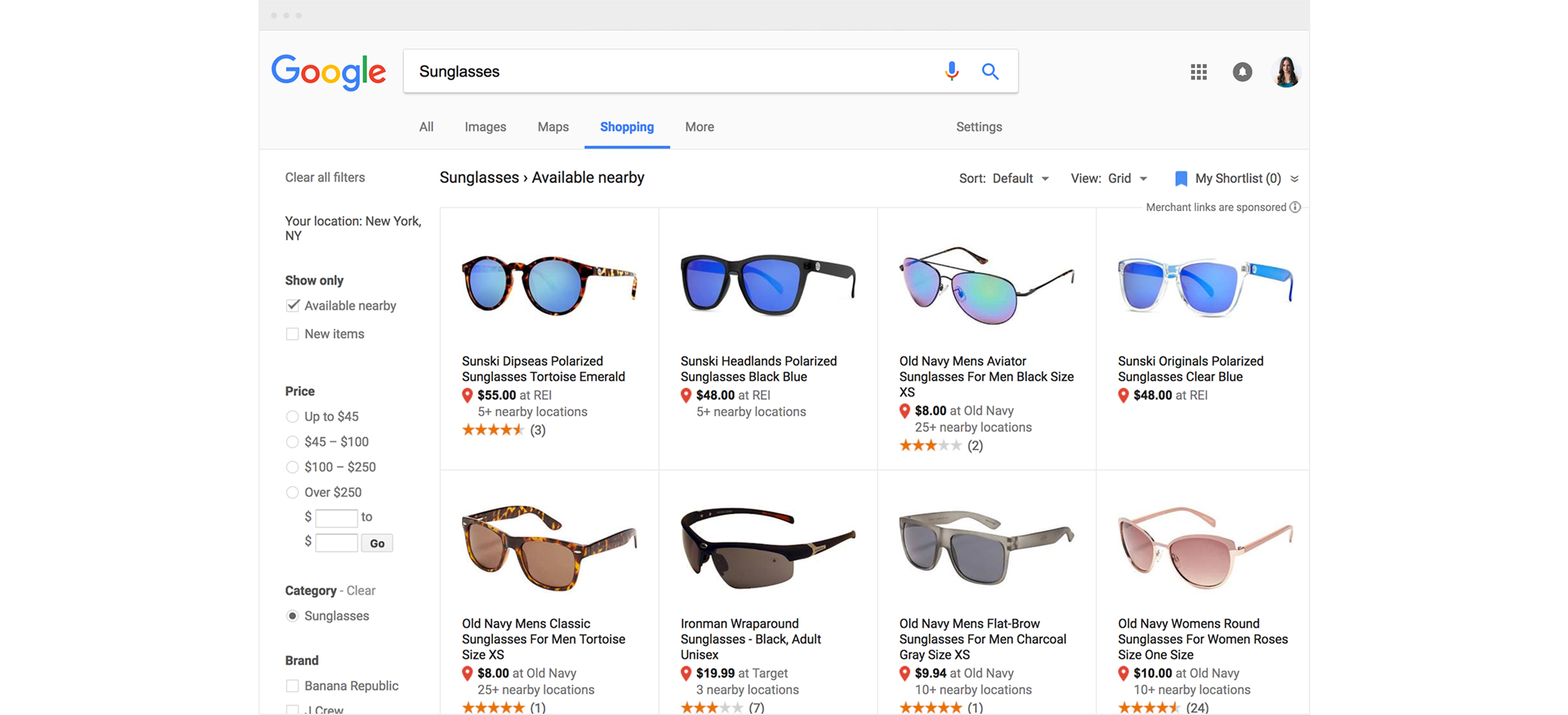1568x715 pixels.
Task: Click the Google logo
Action: coord(328,72)
